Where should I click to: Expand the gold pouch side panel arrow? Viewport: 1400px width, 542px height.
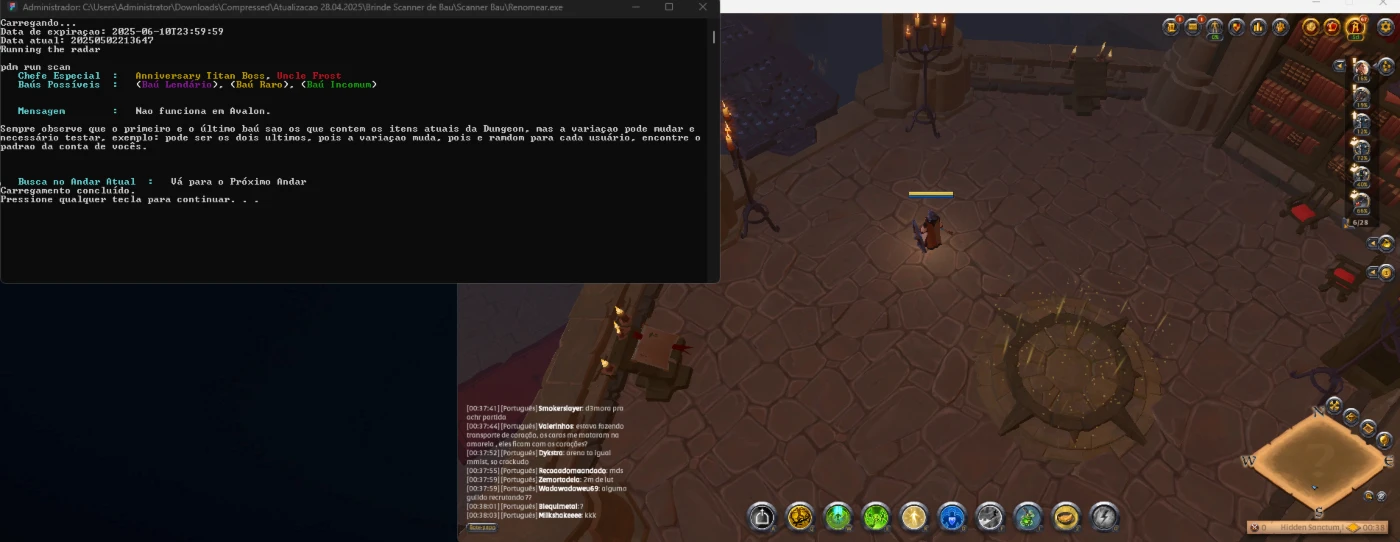[1373, 243]
